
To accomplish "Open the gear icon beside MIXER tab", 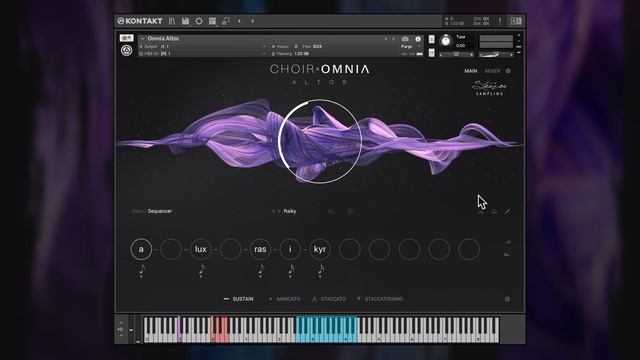I will click(508, 71).
